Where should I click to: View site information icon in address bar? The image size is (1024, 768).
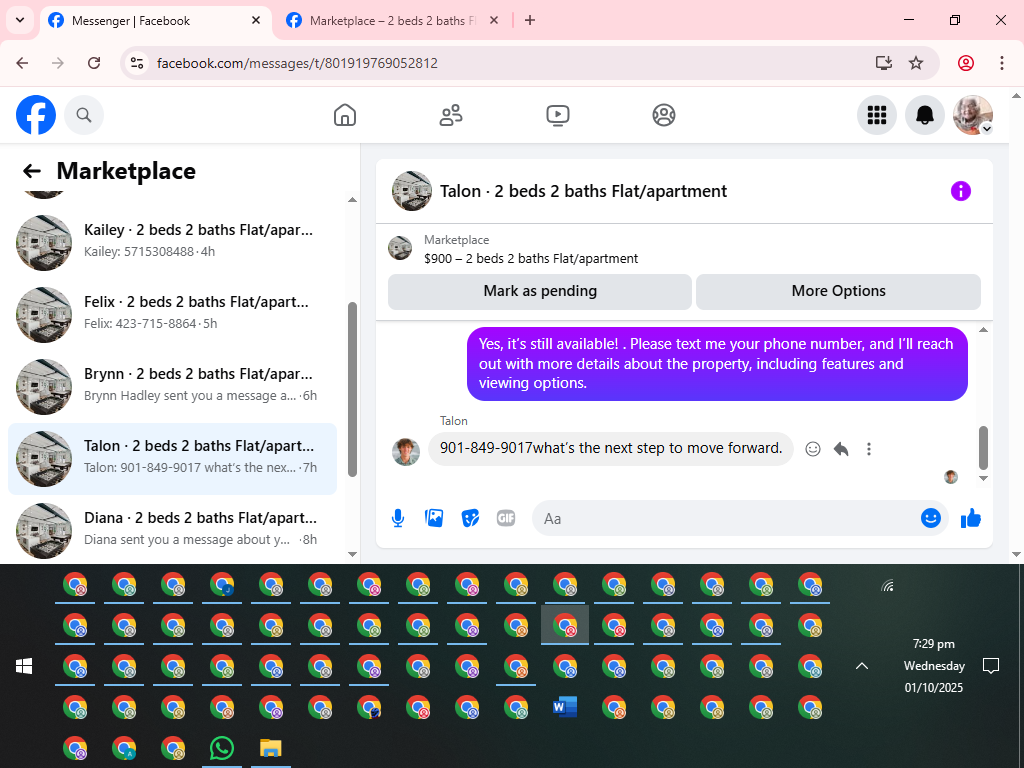click(136, 63)
